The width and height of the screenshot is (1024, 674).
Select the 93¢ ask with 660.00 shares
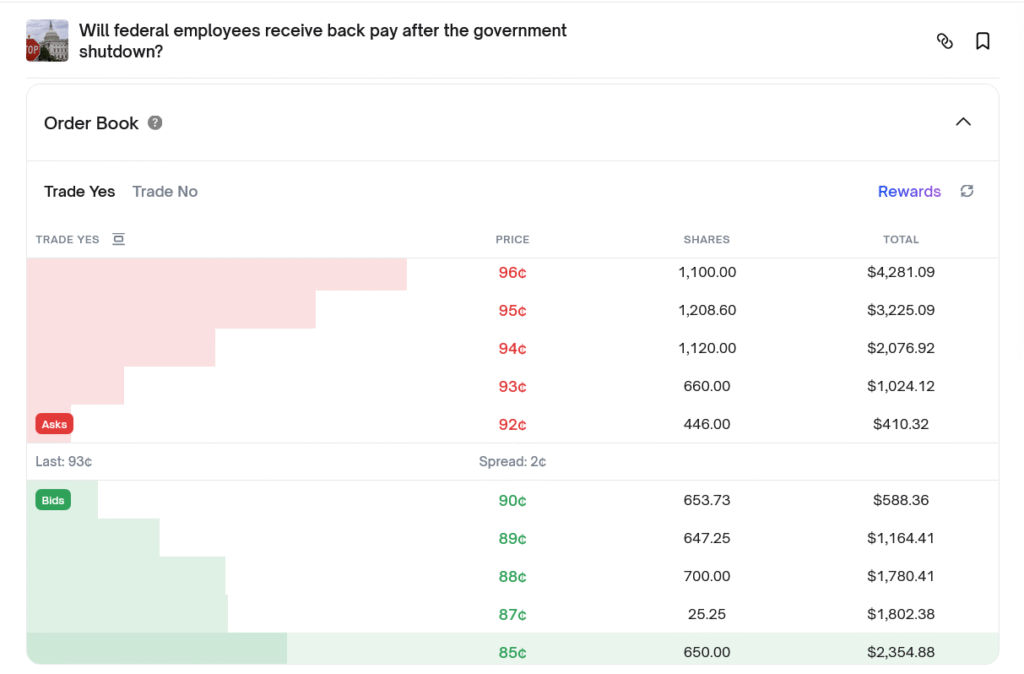coord(513,386)
